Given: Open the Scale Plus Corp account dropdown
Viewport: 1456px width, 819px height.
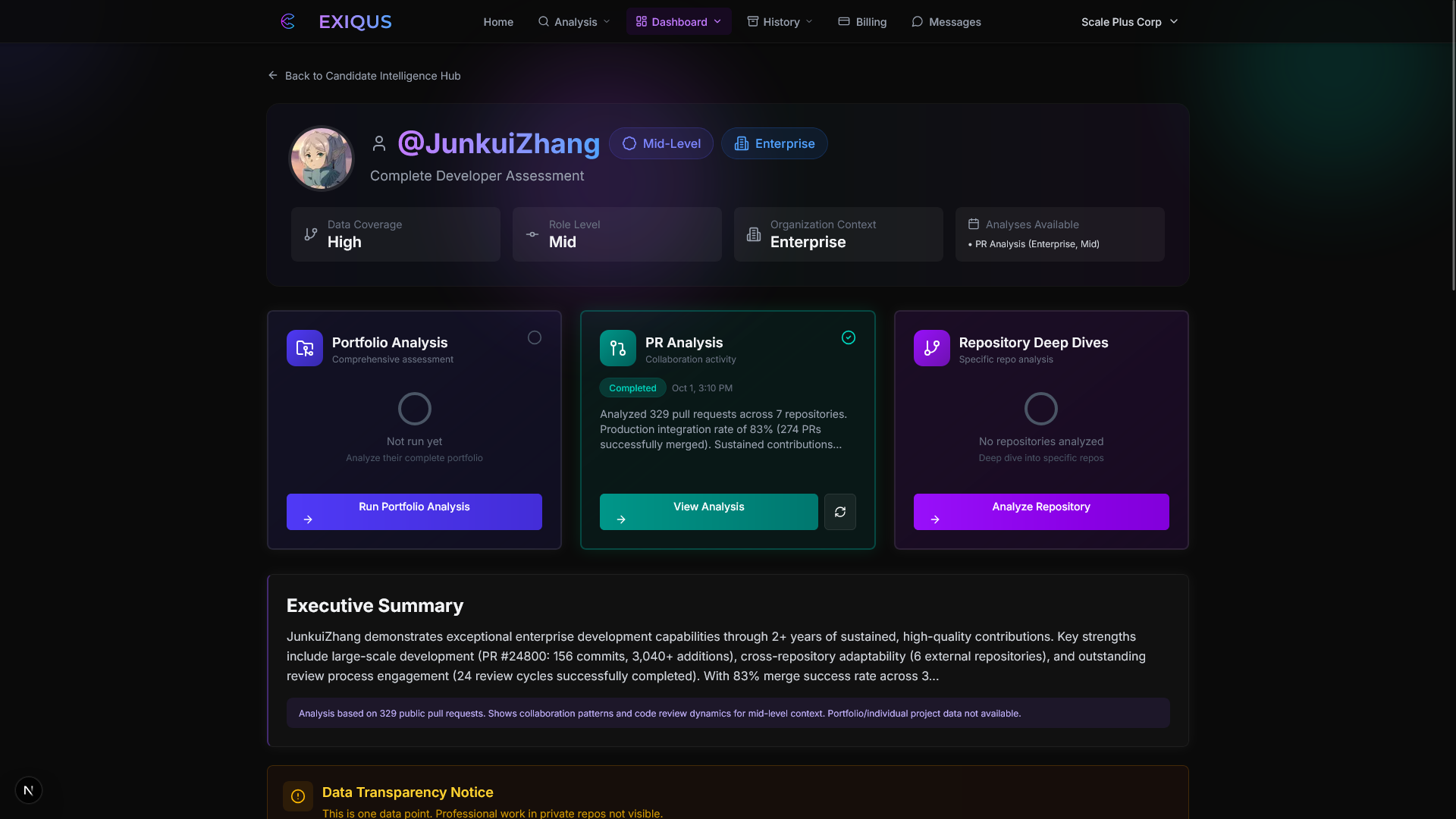Looking at the screenshot, I should 1129,22.
